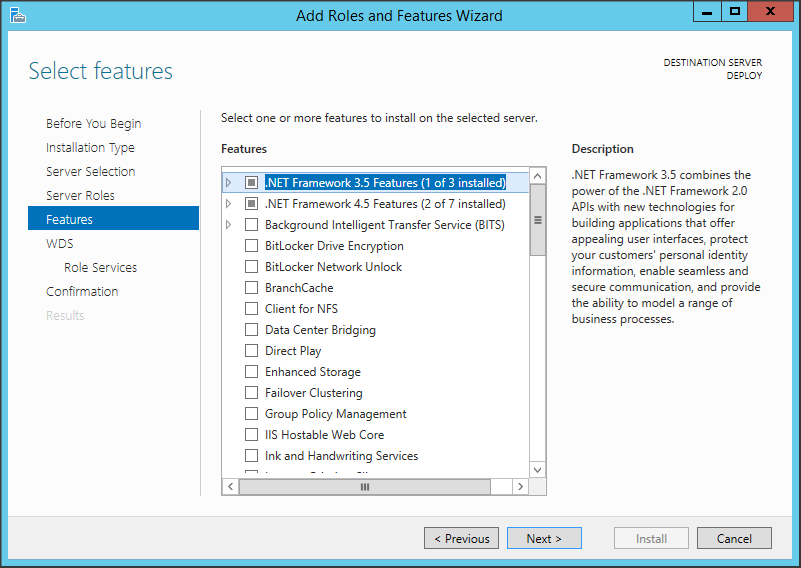Expand the .NET Framework 3.5 Features node
This screenshot has height=568, width=801.
point(229,183)
